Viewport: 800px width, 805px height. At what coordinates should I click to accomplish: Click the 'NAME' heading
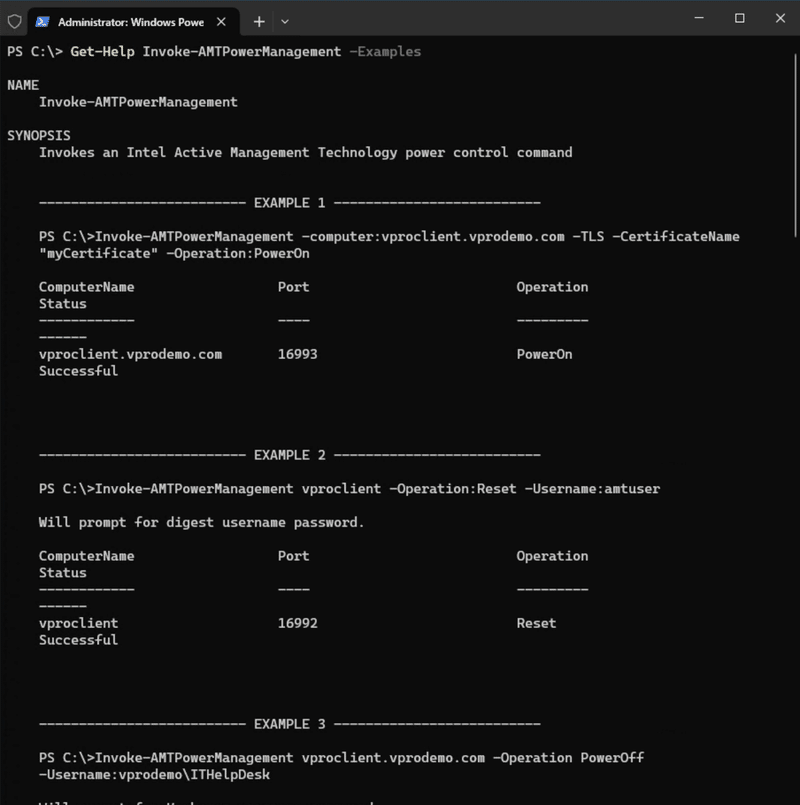[23, 85]
